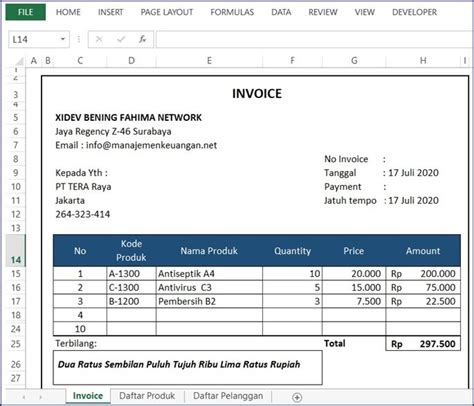Switch to the HOME ribbon tab

[68, 12]
